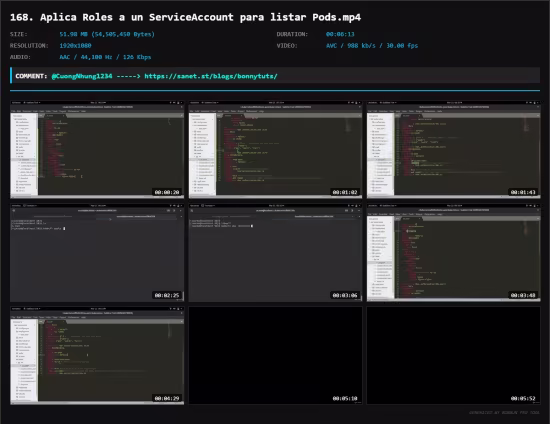Click the 'DURATION:' label
Viewport: 550px width, 424px height.
pos(292,34)
